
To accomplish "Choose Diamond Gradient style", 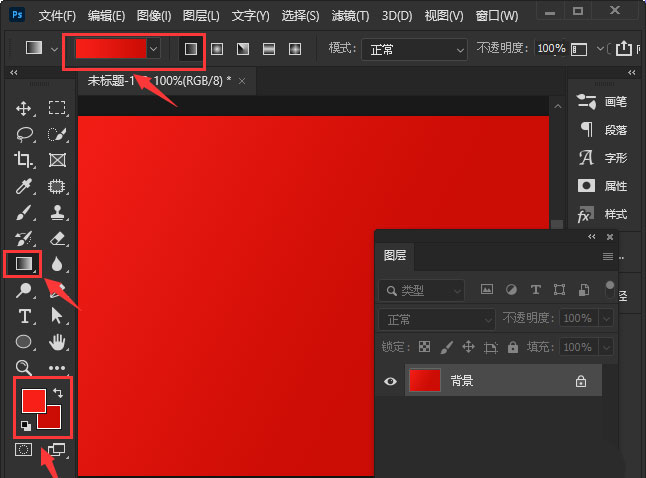I will click(295, 49).
